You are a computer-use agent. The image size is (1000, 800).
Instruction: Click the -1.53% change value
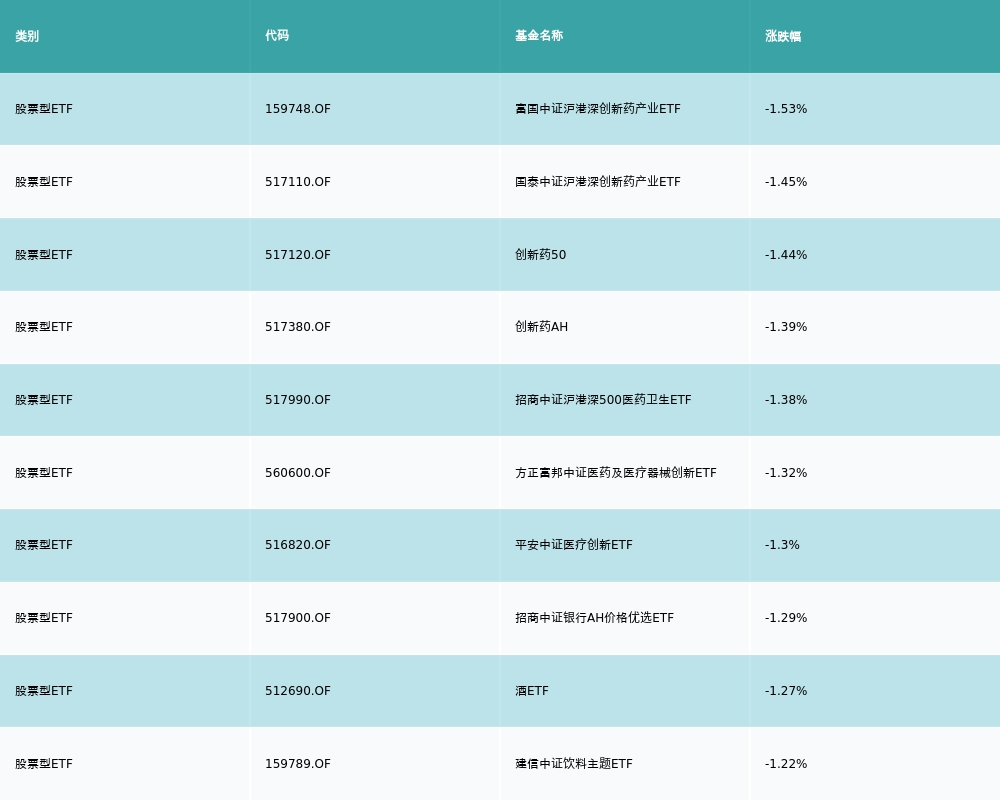pos(786,109)
